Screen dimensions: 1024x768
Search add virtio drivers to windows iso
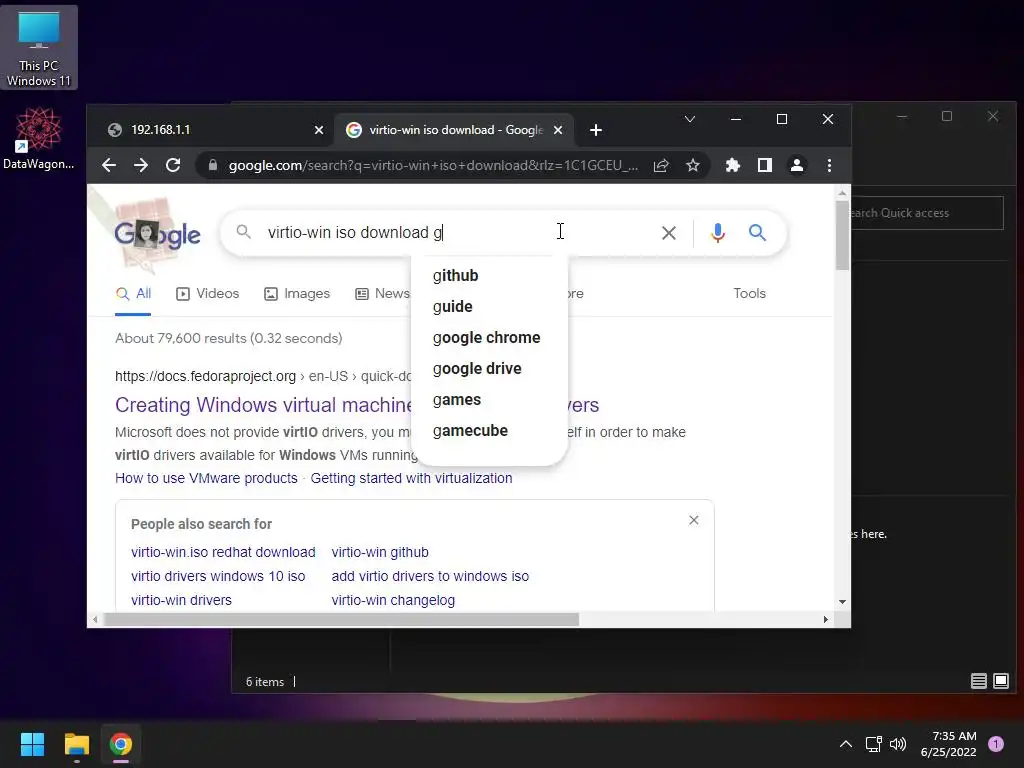(x=430, y=576)
